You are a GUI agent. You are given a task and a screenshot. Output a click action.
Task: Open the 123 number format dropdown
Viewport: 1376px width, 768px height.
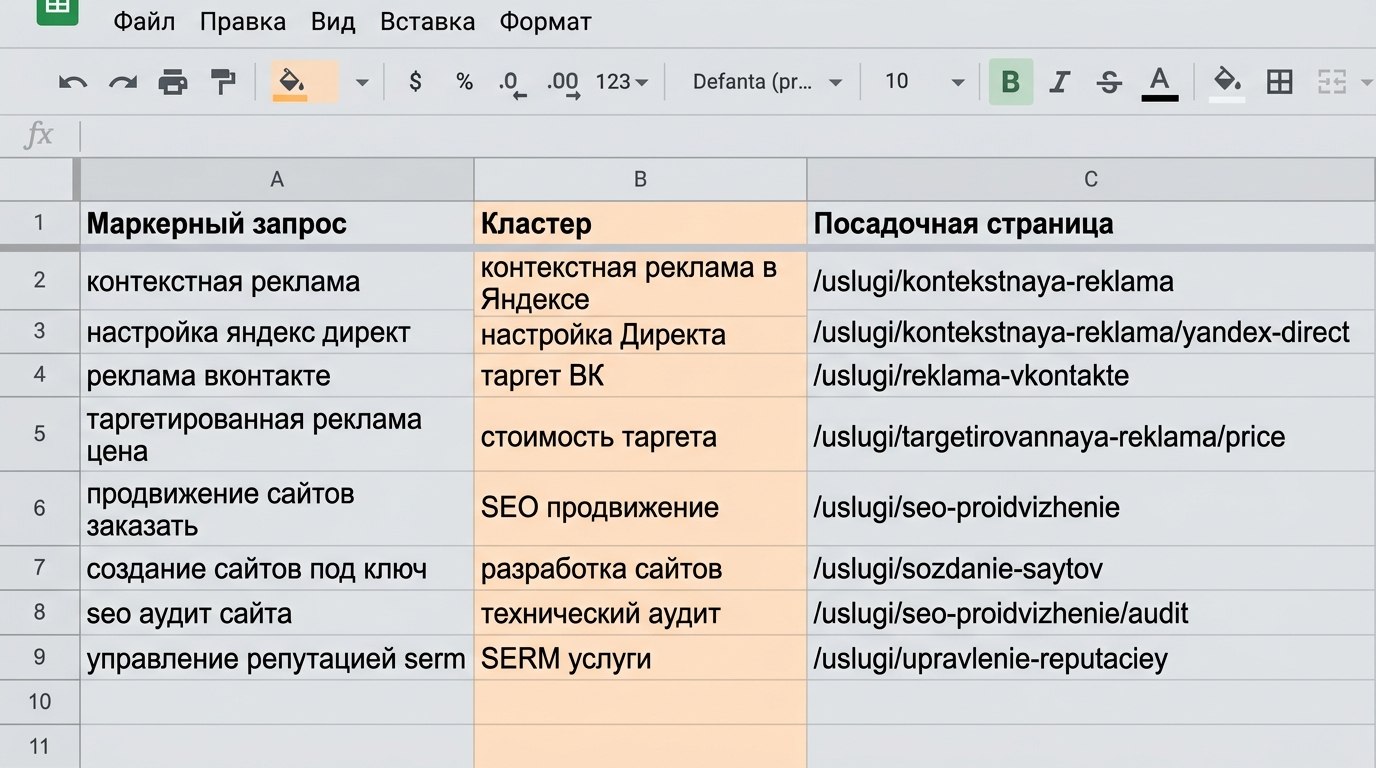tap(622, 82)
